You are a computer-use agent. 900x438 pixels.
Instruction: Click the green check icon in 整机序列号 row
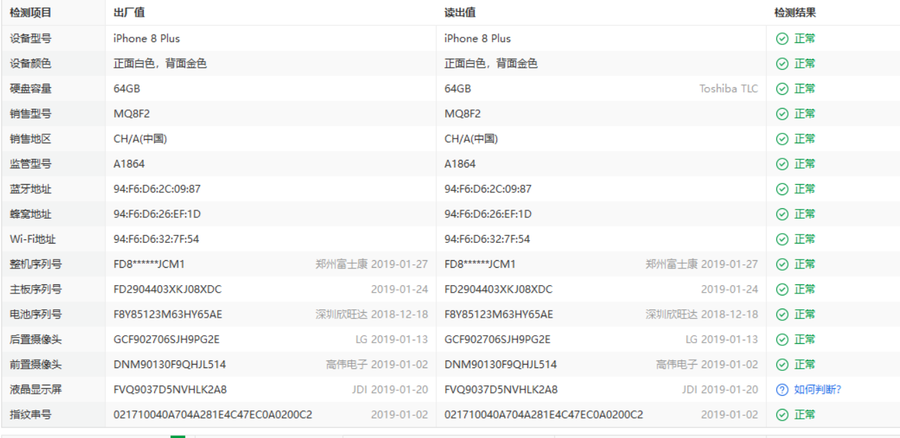782,264
